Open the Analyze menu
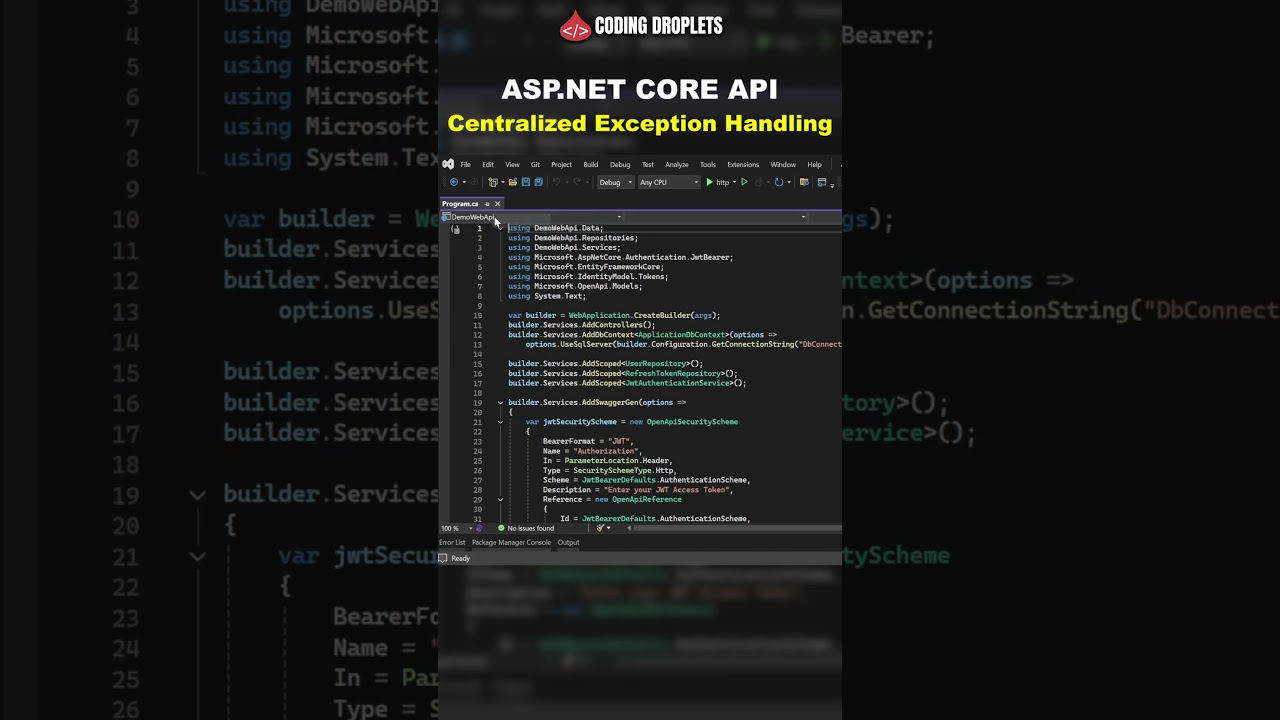Image resolution: width=1280 pixels, height=720 pixels. coord(677,165)
